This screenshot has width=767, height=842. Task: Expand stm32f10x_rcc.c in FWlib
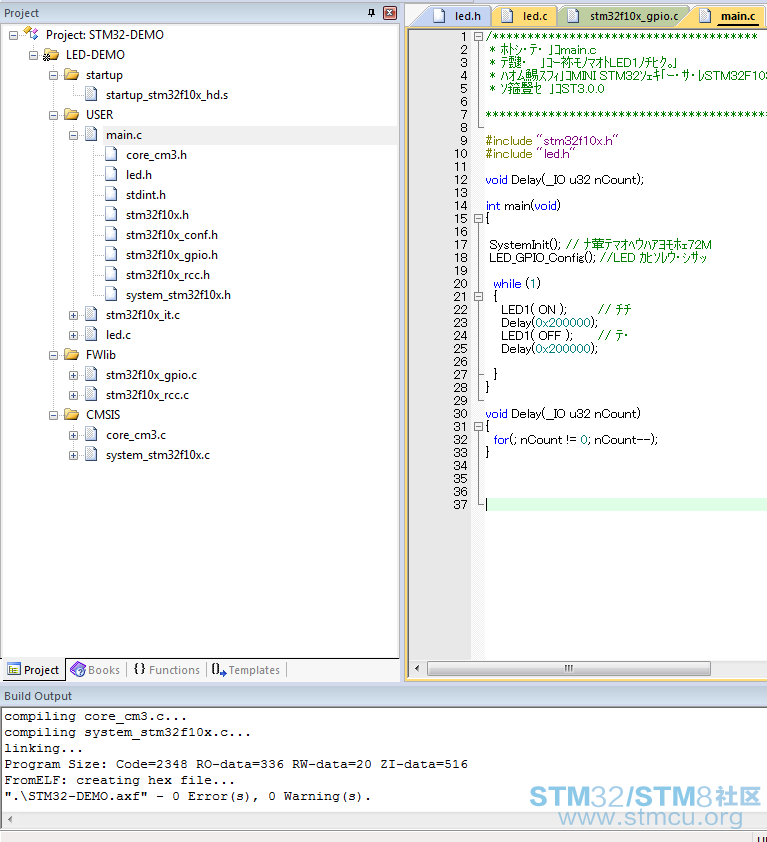click(74, 395)
